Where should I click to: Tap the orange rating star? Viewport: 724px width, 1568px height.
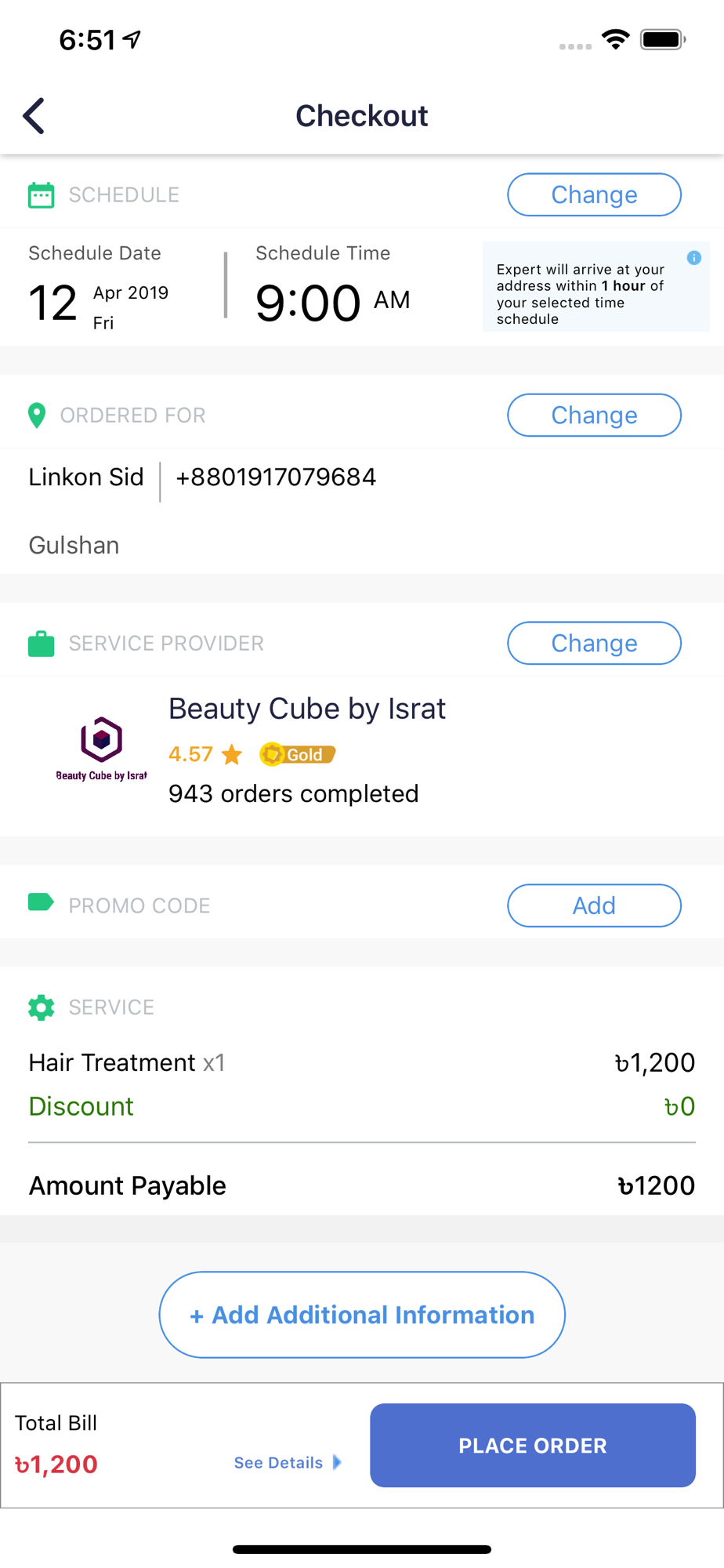pos(232,754)
